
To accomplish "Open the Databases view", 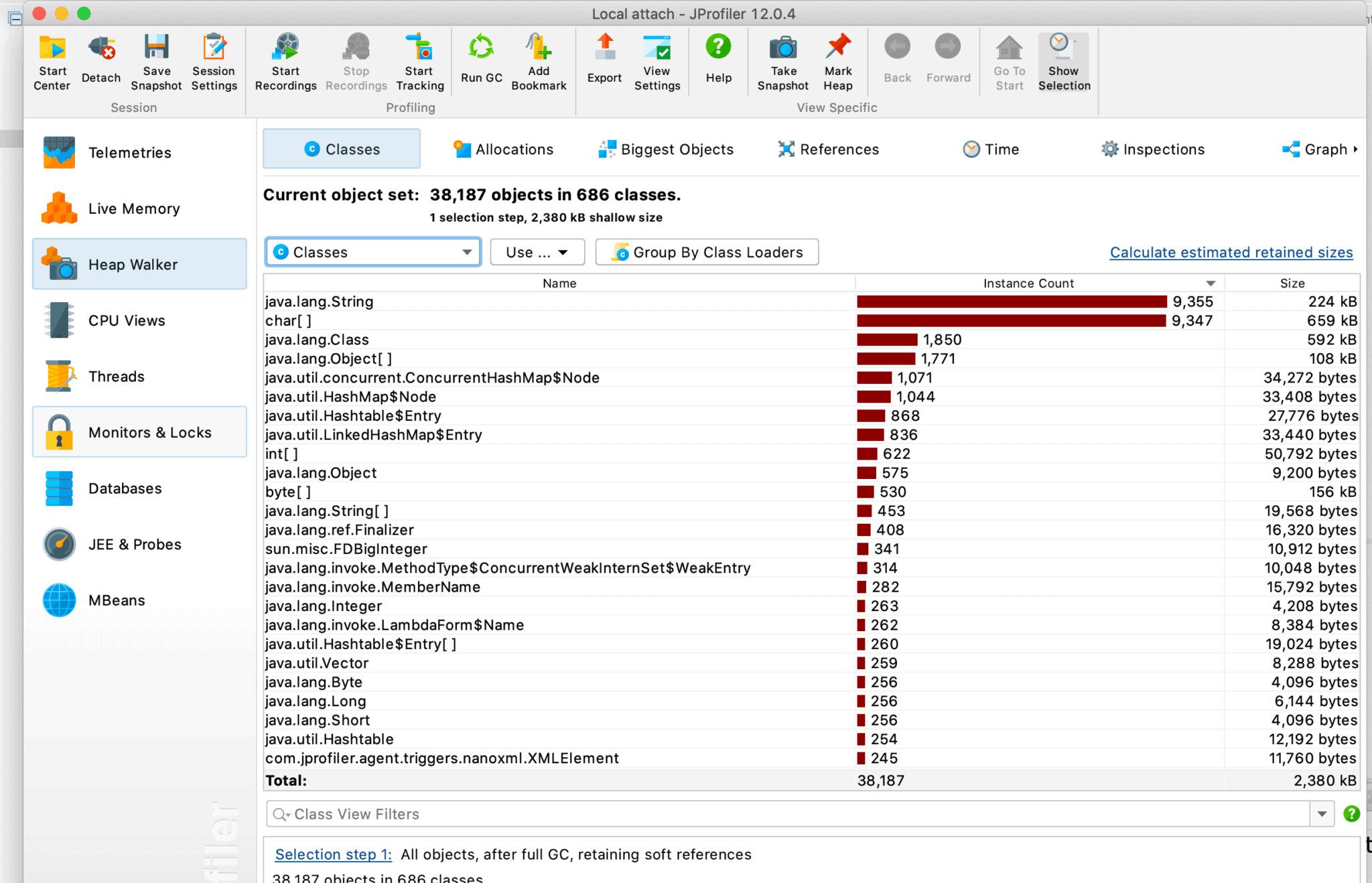I will [125, 488].
